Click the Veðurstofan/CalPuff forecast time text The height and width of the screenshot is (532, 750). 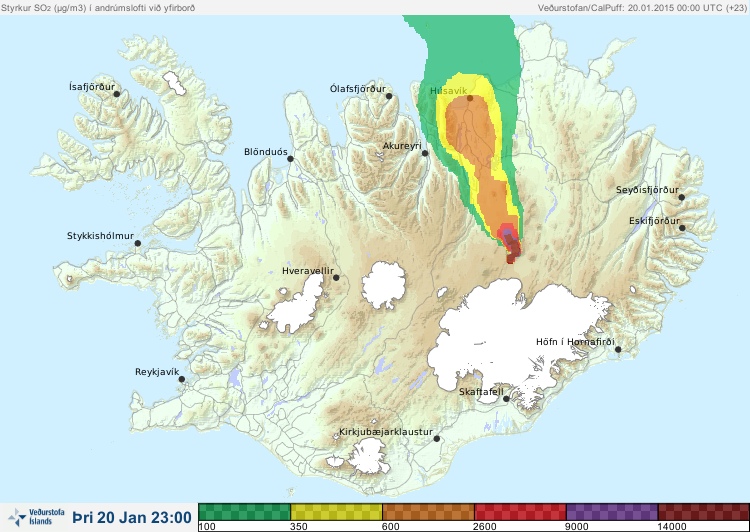642,8
